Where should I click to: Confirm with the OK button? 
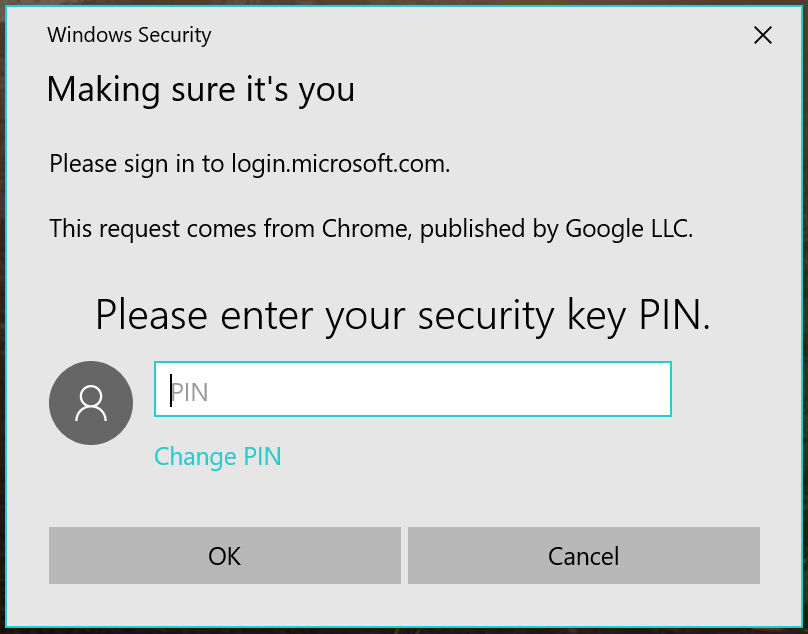point(224,556)
